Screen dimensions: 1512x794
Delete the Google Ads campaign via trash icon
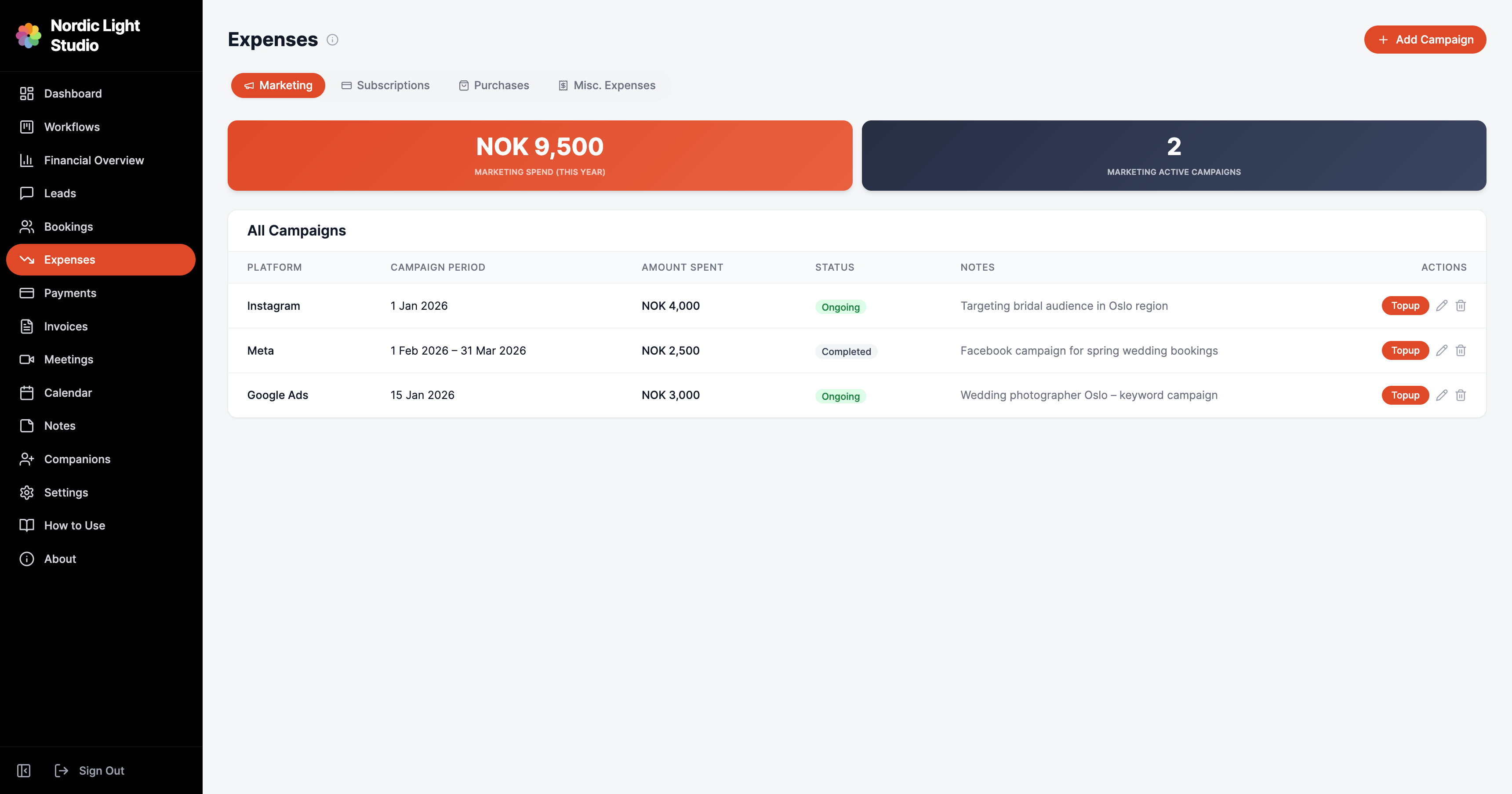pyautogui.click(x=1460, y=395)
